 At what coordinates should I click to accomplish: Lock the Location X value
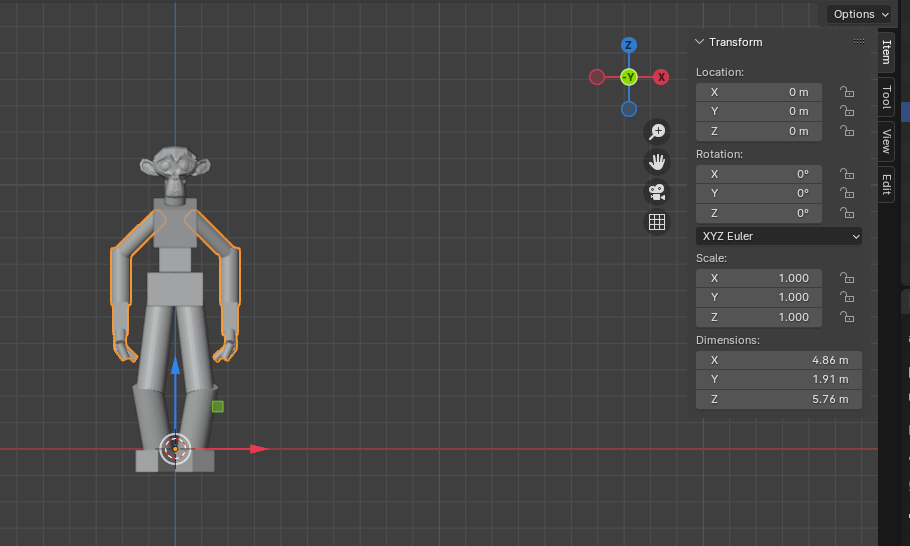pyautogui.click(x=847, y=92)
